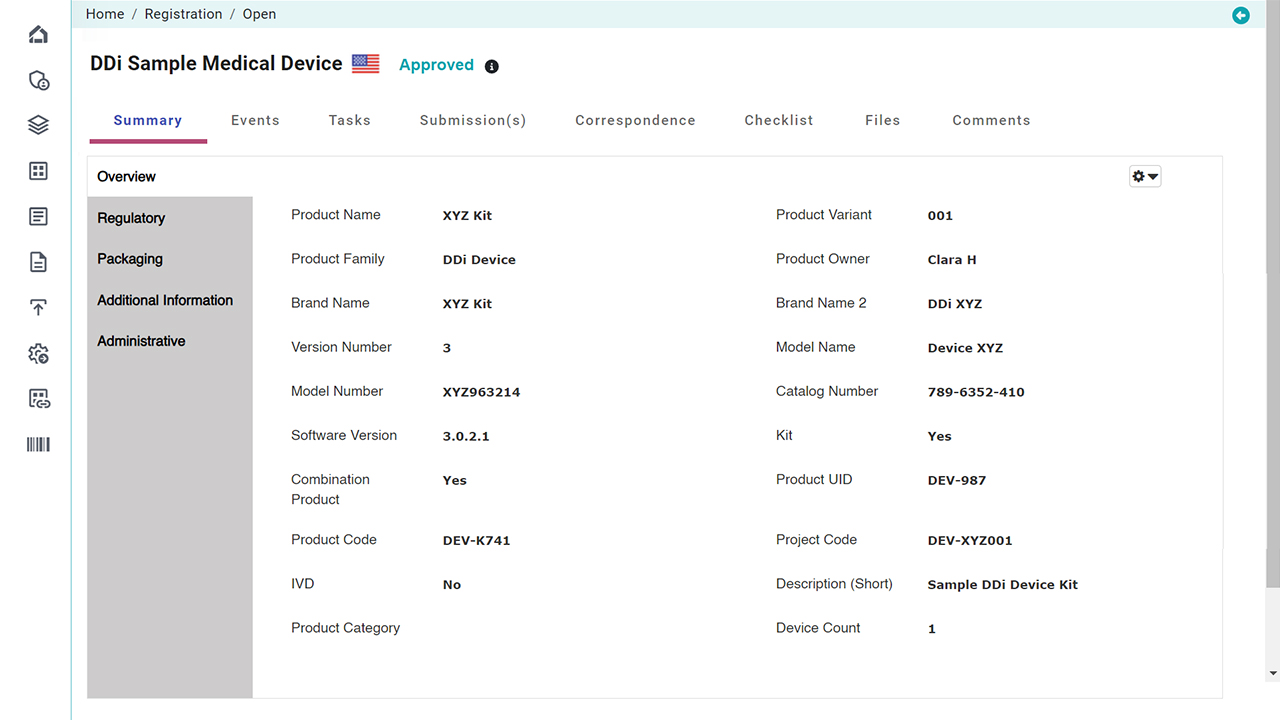Go to the Checklist tab

778,120
